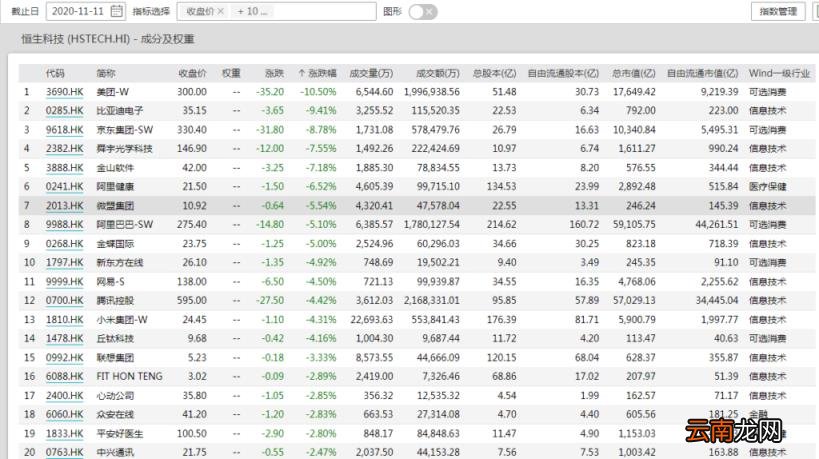Sort by 成交量(万) column header
This screenshot has width=819, height=459.
click(371, 73)
